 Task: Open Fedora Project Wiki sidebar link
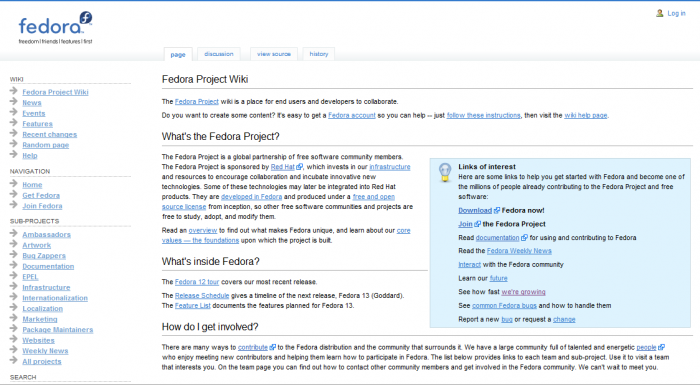point(55,92)
